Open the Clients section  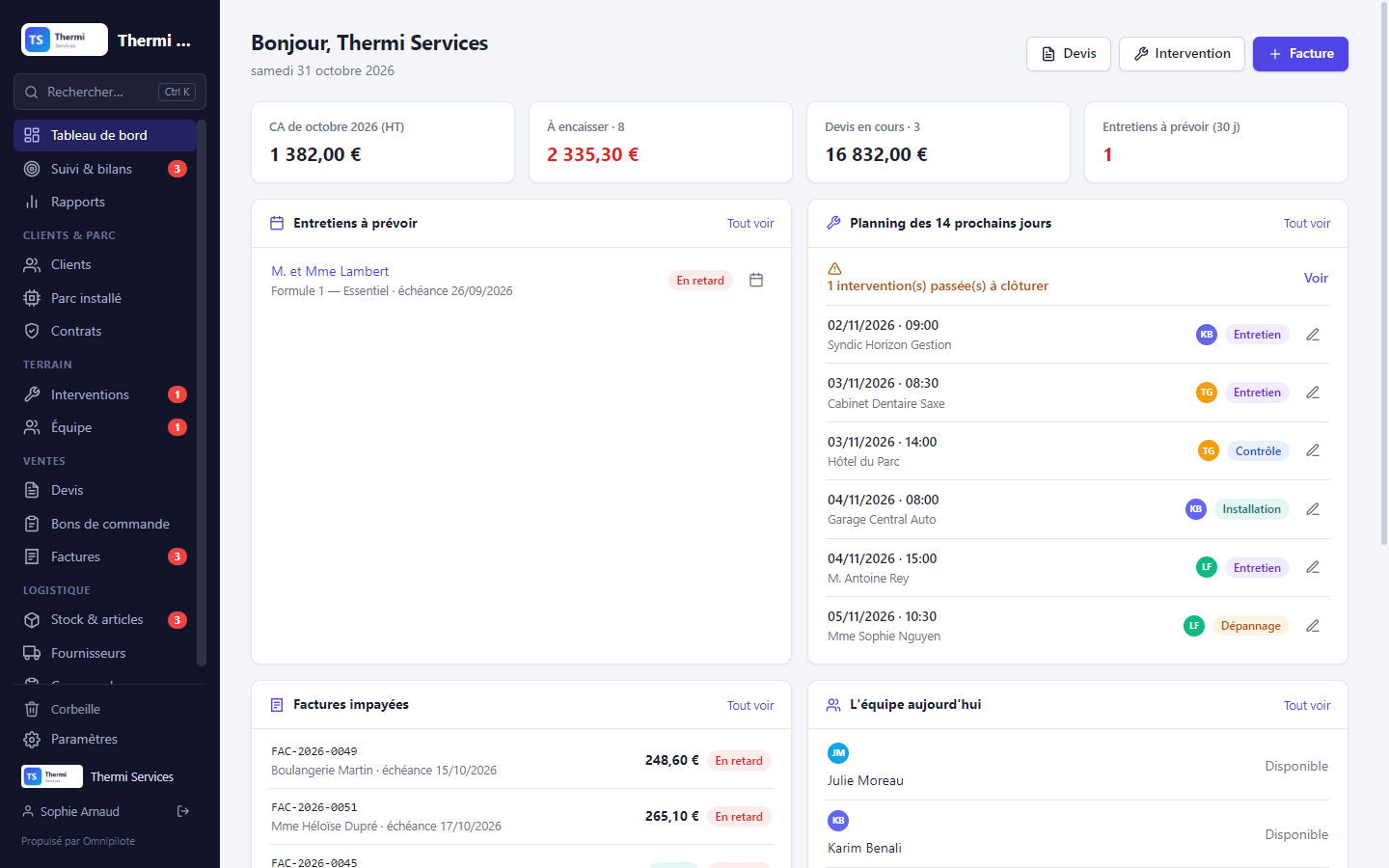pos(104,264)
